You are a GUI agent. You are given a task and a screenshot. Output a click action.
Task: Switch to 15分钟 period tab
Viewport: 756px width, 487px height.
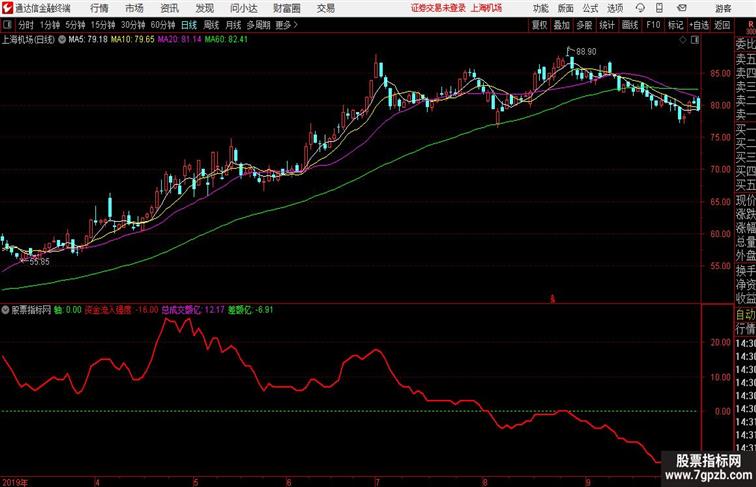click(103, 25)
